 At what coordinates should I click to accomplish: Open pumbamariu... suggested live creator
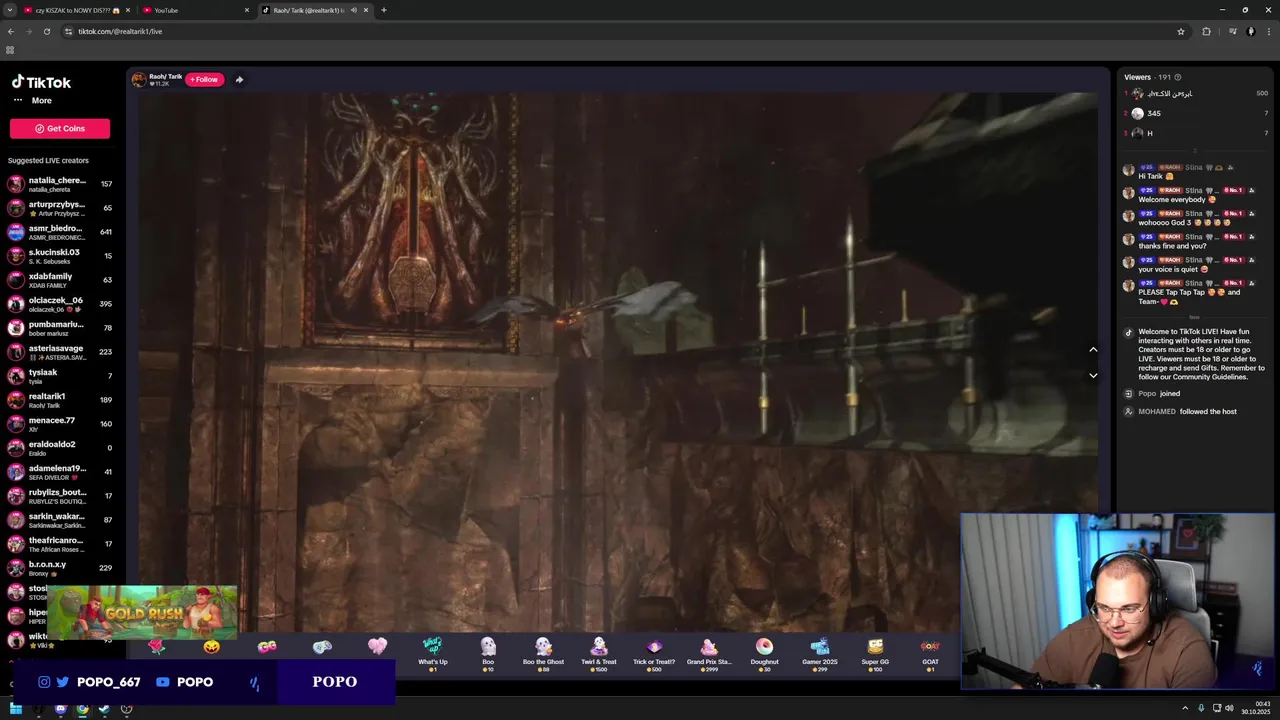pyautogui.click(x=60, y=328)
